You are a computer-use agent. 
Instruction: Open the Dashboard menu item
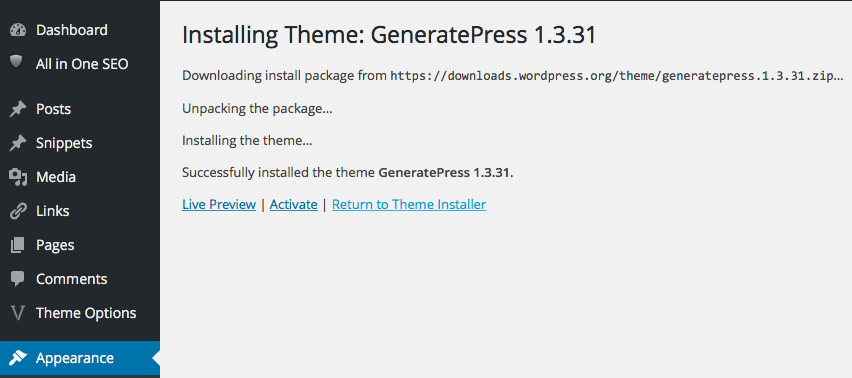[x=72, y=30]
